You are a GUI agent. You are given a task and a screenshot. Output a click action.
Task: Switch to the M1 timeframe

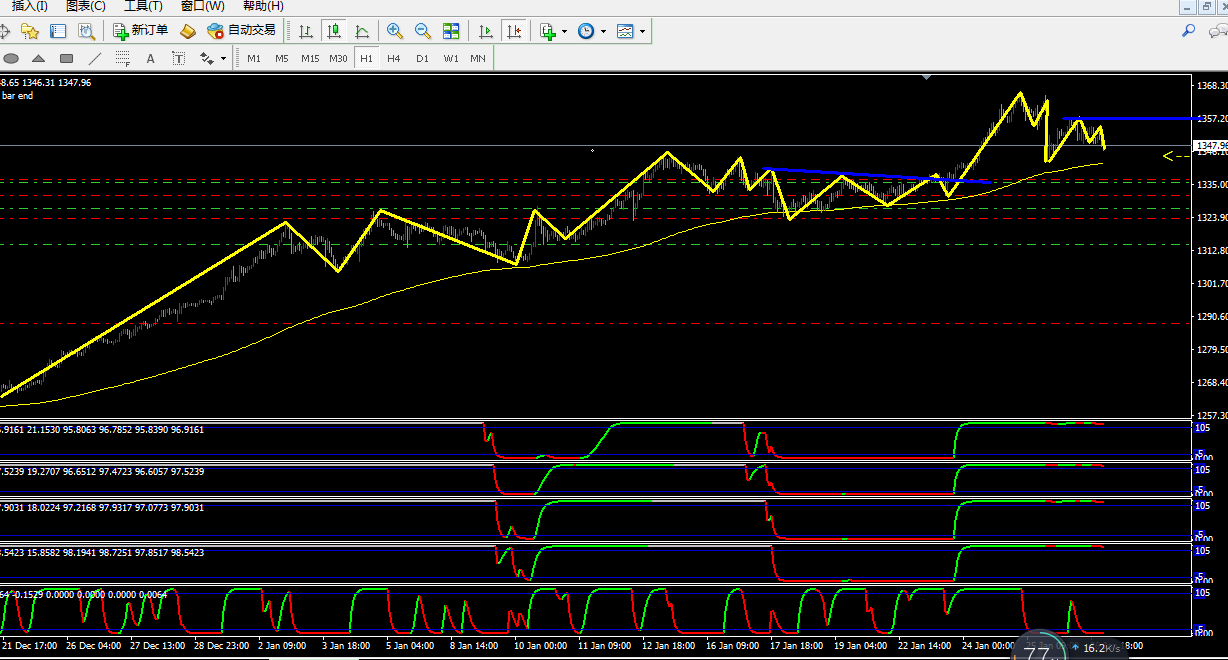(x=254, y=58)
